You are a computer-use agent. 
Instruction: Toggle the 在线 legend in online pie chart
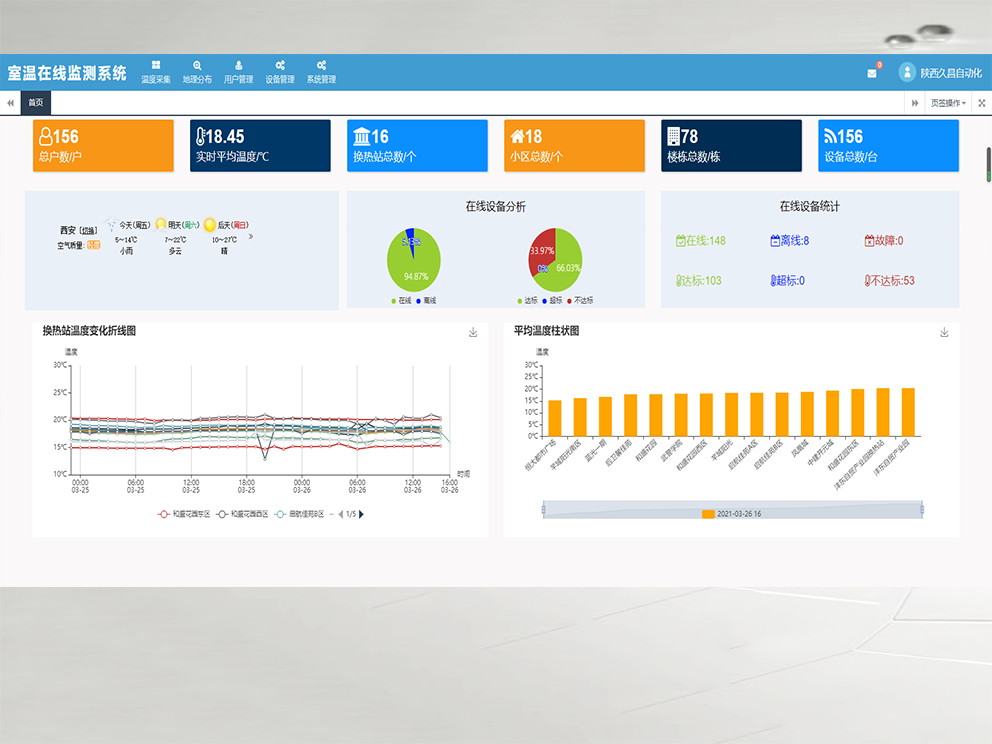[x=402, y=301]
